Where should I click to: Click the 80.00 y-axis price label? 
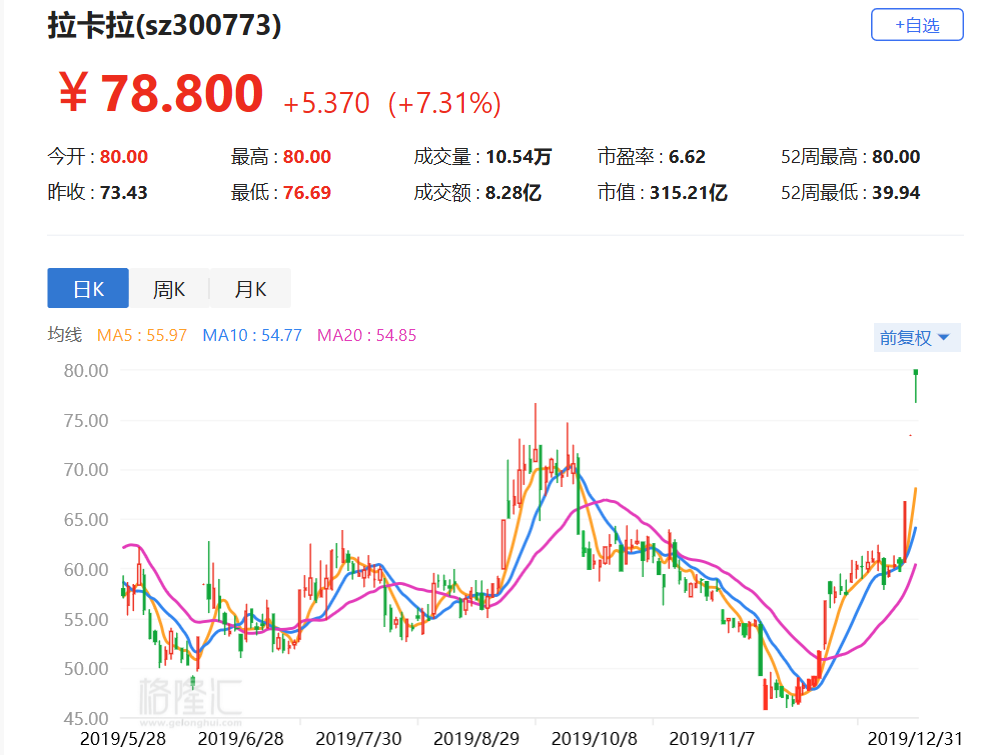coord(86,371)
